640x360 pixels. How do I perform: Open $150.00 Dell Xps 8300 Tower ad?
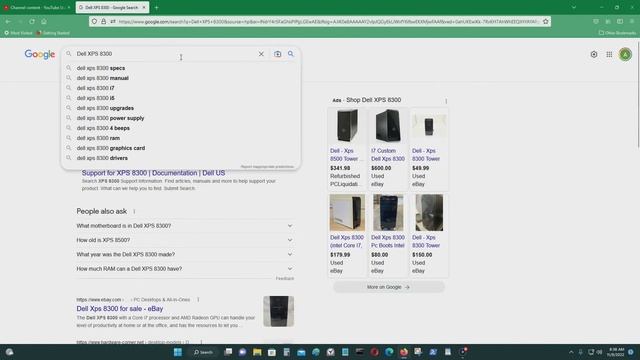[x=429, y=236]
